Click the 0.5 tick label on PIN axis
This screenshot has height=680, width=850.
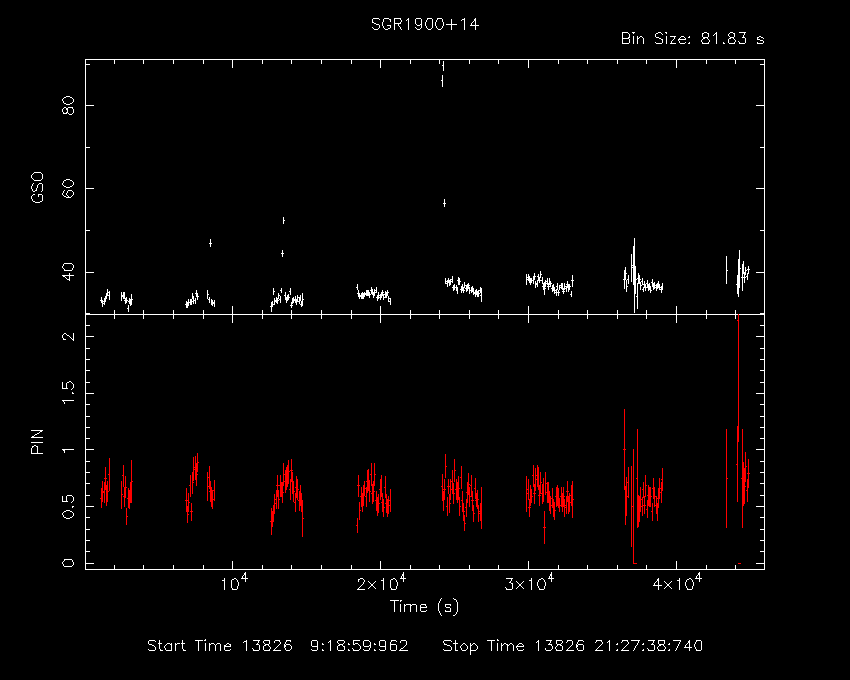68,506
